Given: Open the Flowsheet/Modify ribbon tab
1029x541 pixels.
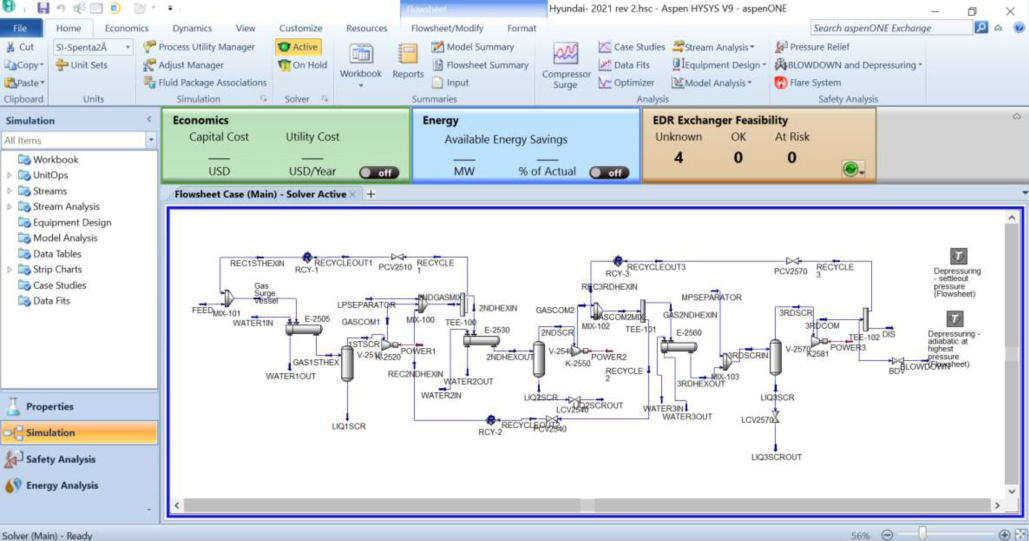Looking at the screenshot, I should click(447, 28).
